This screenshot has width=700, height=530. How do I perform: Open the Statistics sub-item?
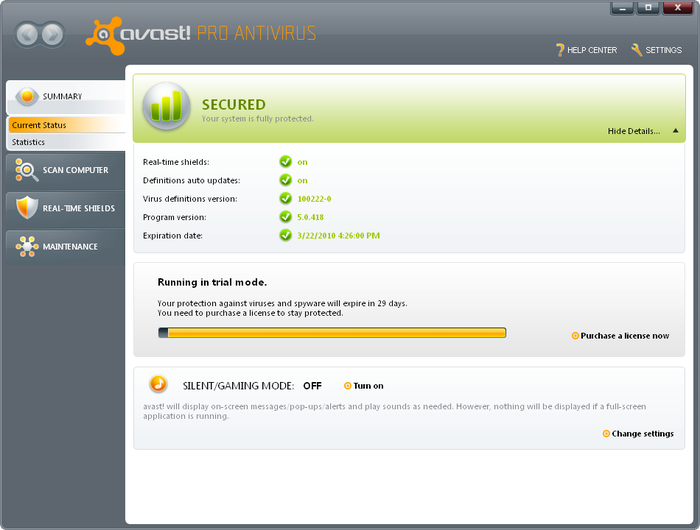tap(67, 142)
